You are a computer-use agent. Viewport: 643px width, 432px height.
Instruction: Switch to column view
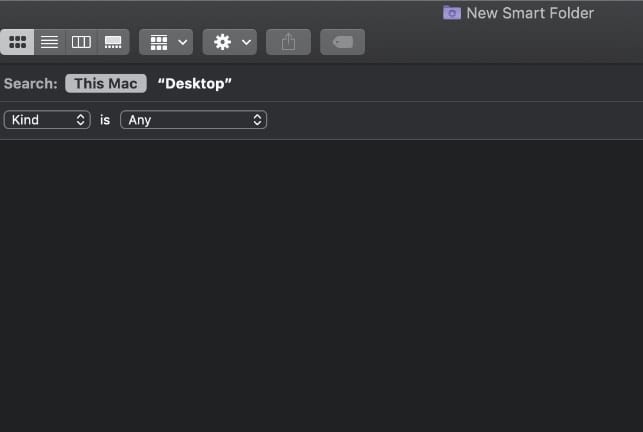81,42
